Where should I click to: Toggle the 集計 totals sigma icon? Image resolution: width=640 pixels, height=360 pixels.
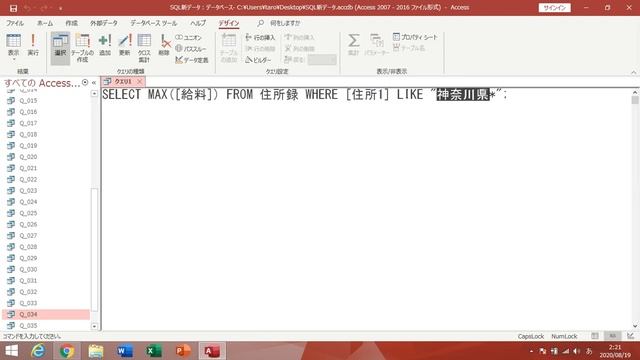353,45
